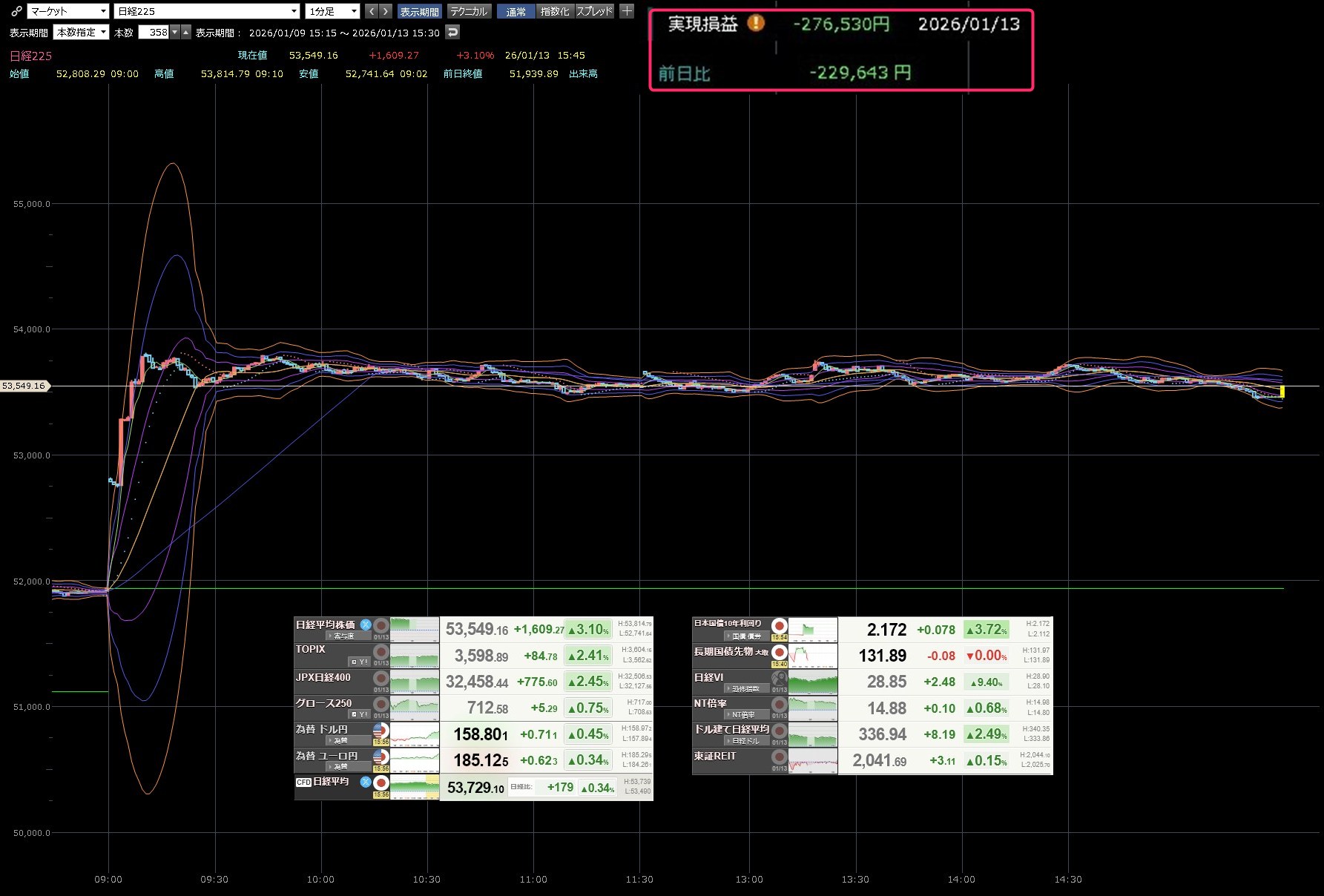Toggle the 指数化 display mode
This screenshot has height=896, width=1324.
pos(555,11)
